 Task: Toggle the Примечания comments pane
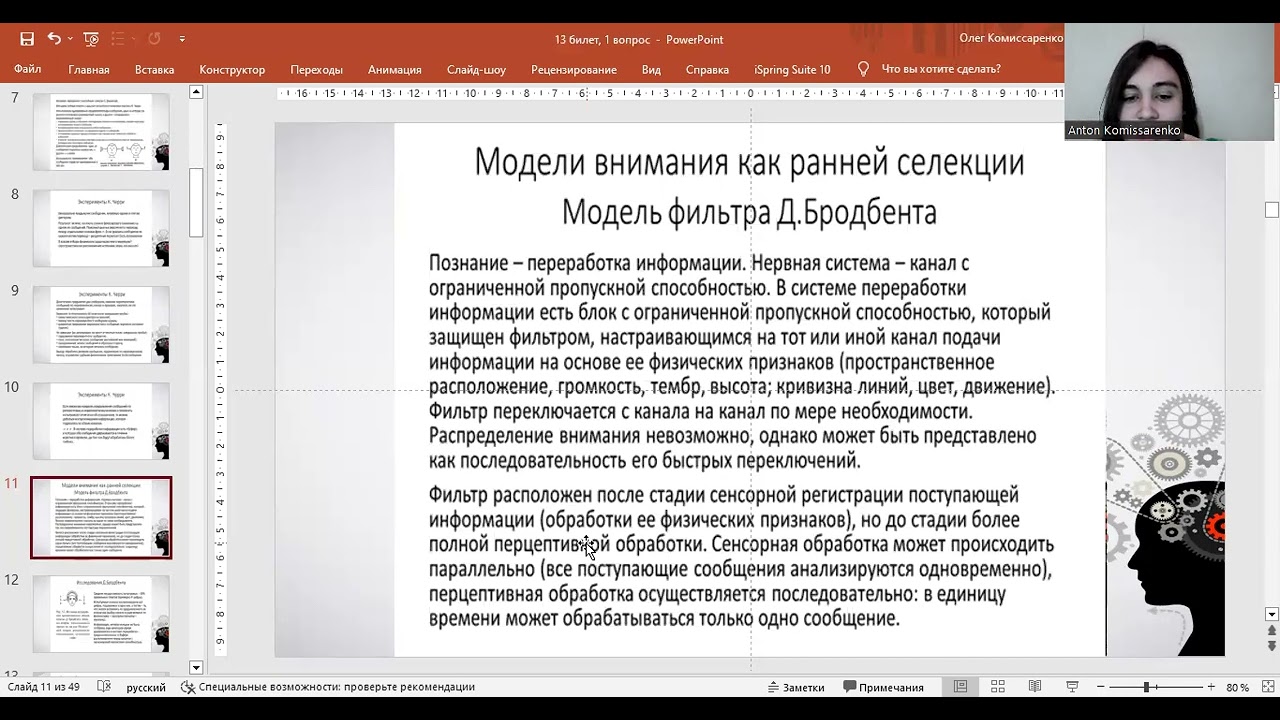pyautogui.click(x=883, y=687)
